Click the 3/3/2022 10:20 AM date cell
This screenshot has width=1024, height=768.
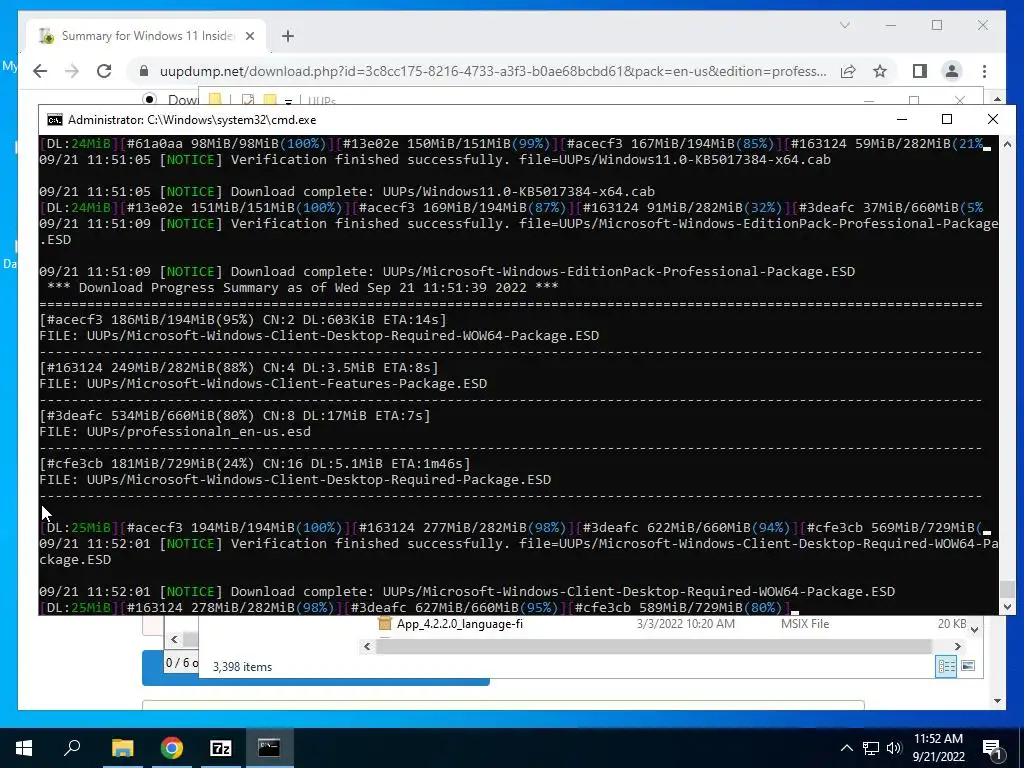point(686,624)
